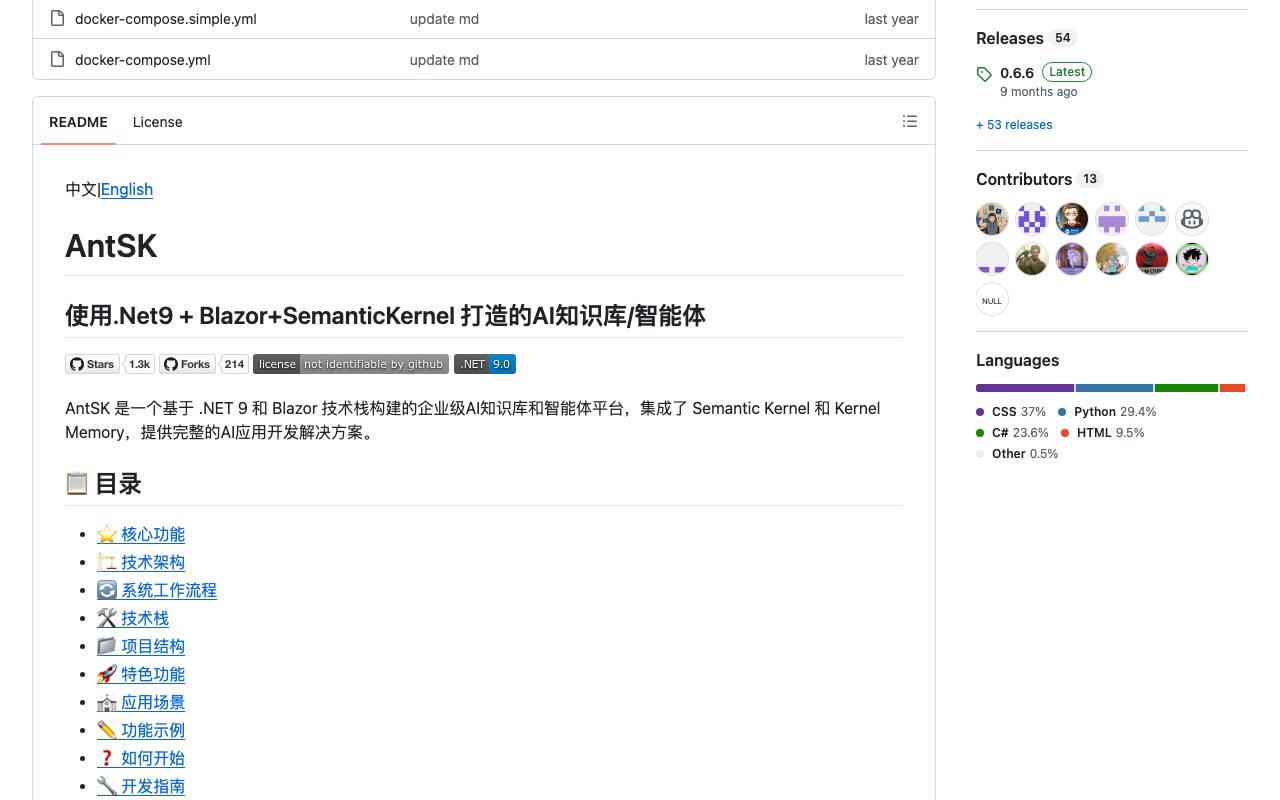The height and width of the screenshot is (800, 1280).
Task: Jump to 应用场景 section link
Action: (x=141, y=702)
